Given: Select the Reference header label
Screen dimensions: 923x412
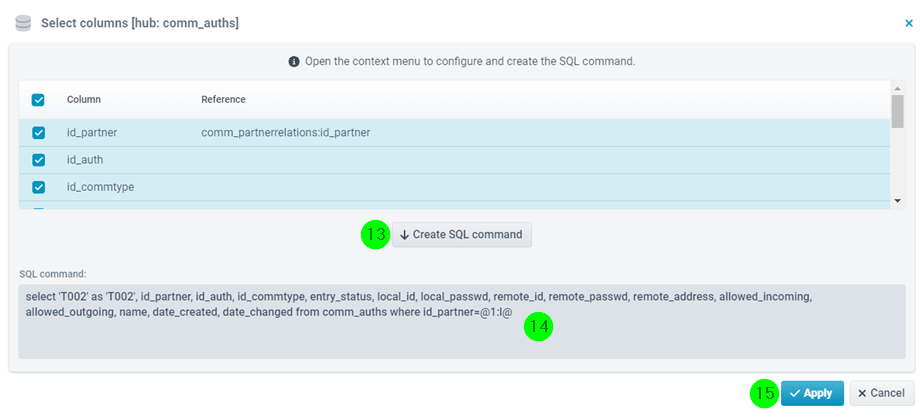Looking at the screenshot, I should coord(223,99).
